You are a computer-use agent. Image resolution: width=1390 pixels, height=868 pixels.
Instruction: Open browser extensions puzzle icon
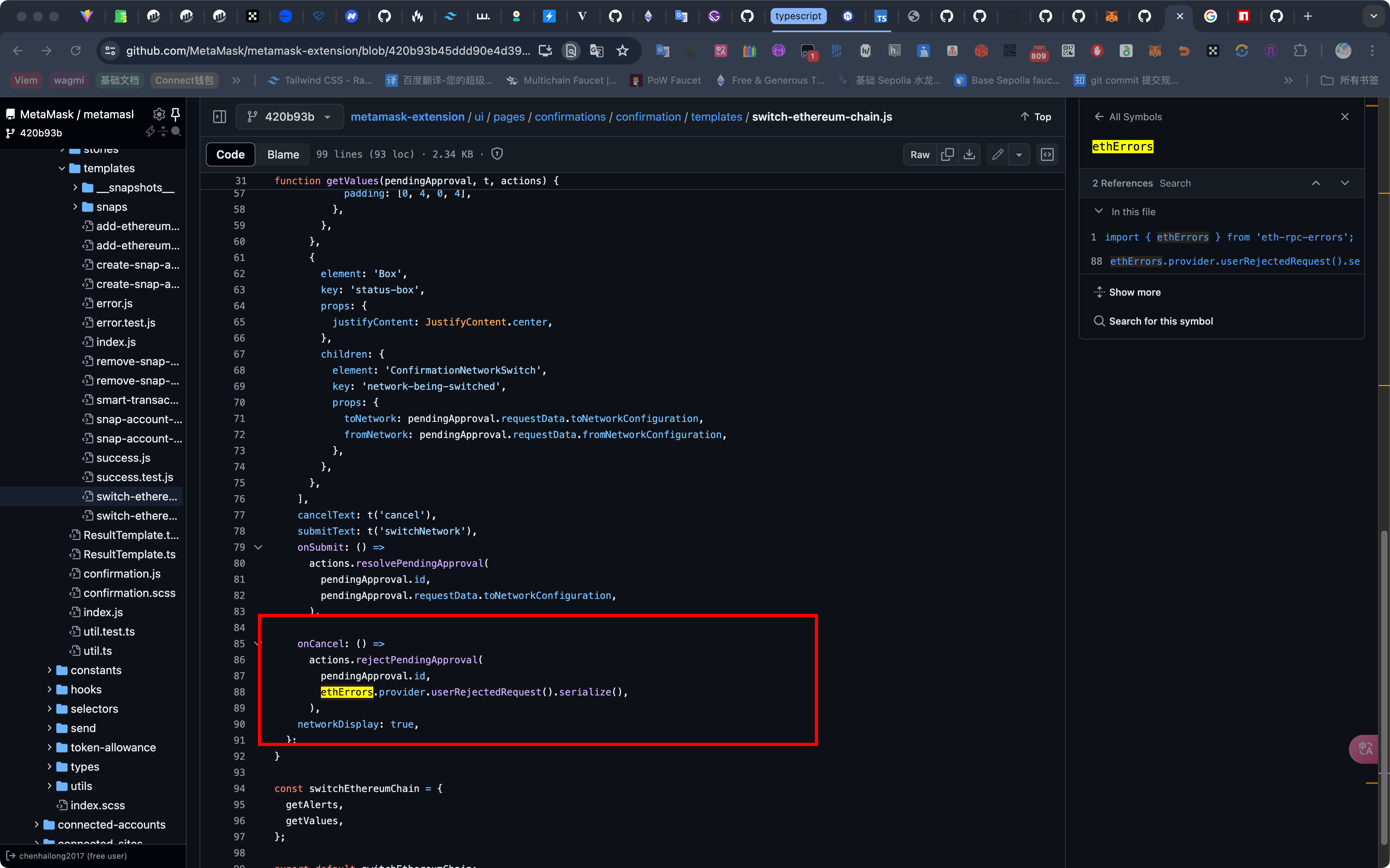point(1300,51)
